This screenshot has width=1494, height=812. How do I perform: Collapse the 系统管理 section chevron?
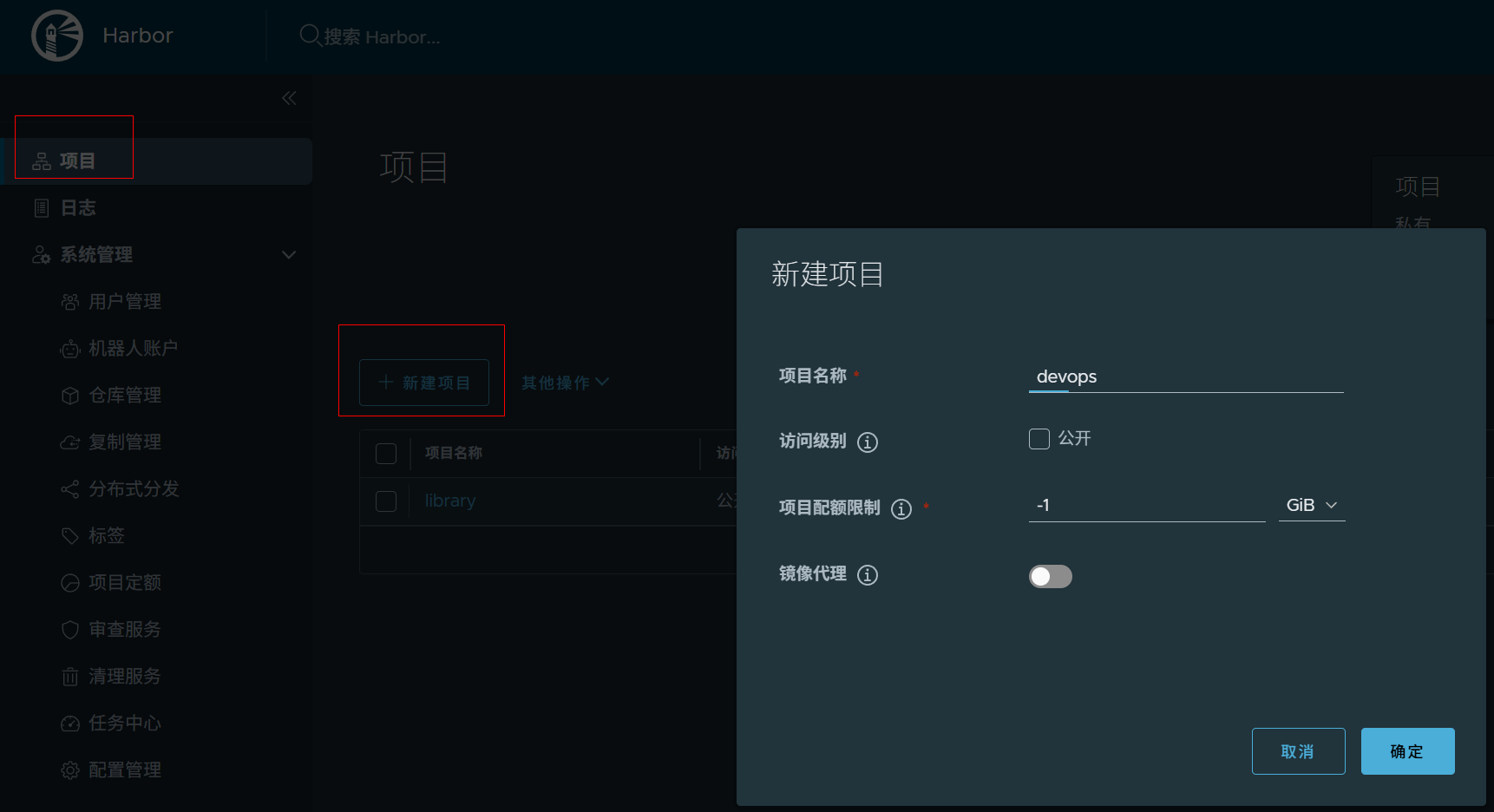point(289,255)
